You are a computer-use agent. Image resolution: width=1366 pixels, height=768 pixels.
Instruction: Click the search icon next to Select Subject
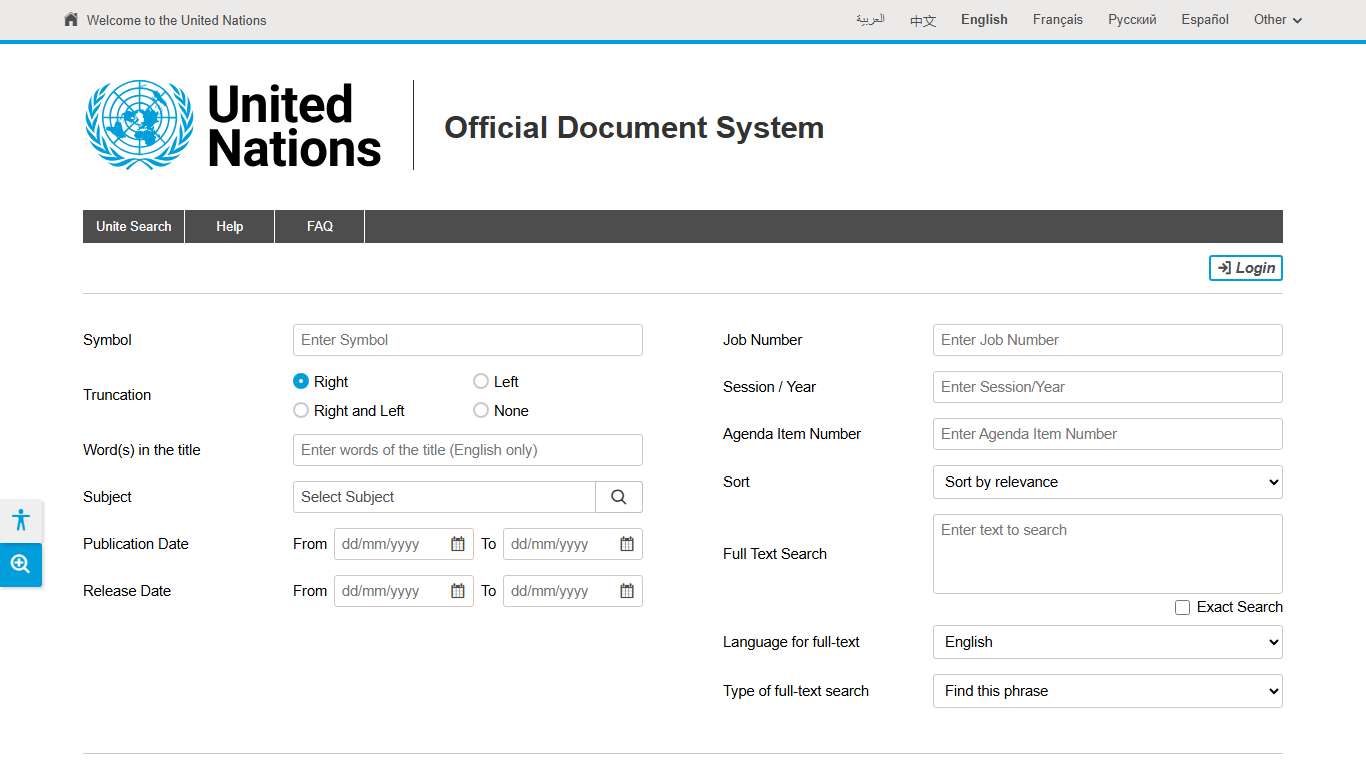[x=618, y=496]
